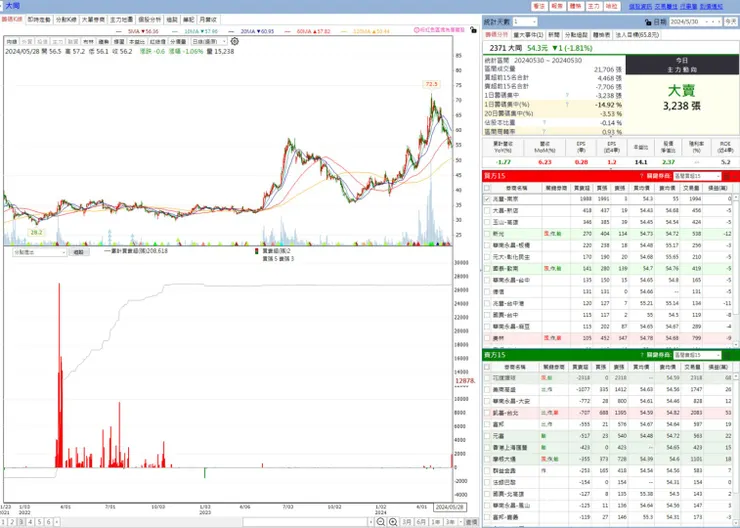Screen dimensions: 740x528
Task: Click 標紅色區域為套牢區 legend note
Action: pyautogui.click(x=439, y=30)
